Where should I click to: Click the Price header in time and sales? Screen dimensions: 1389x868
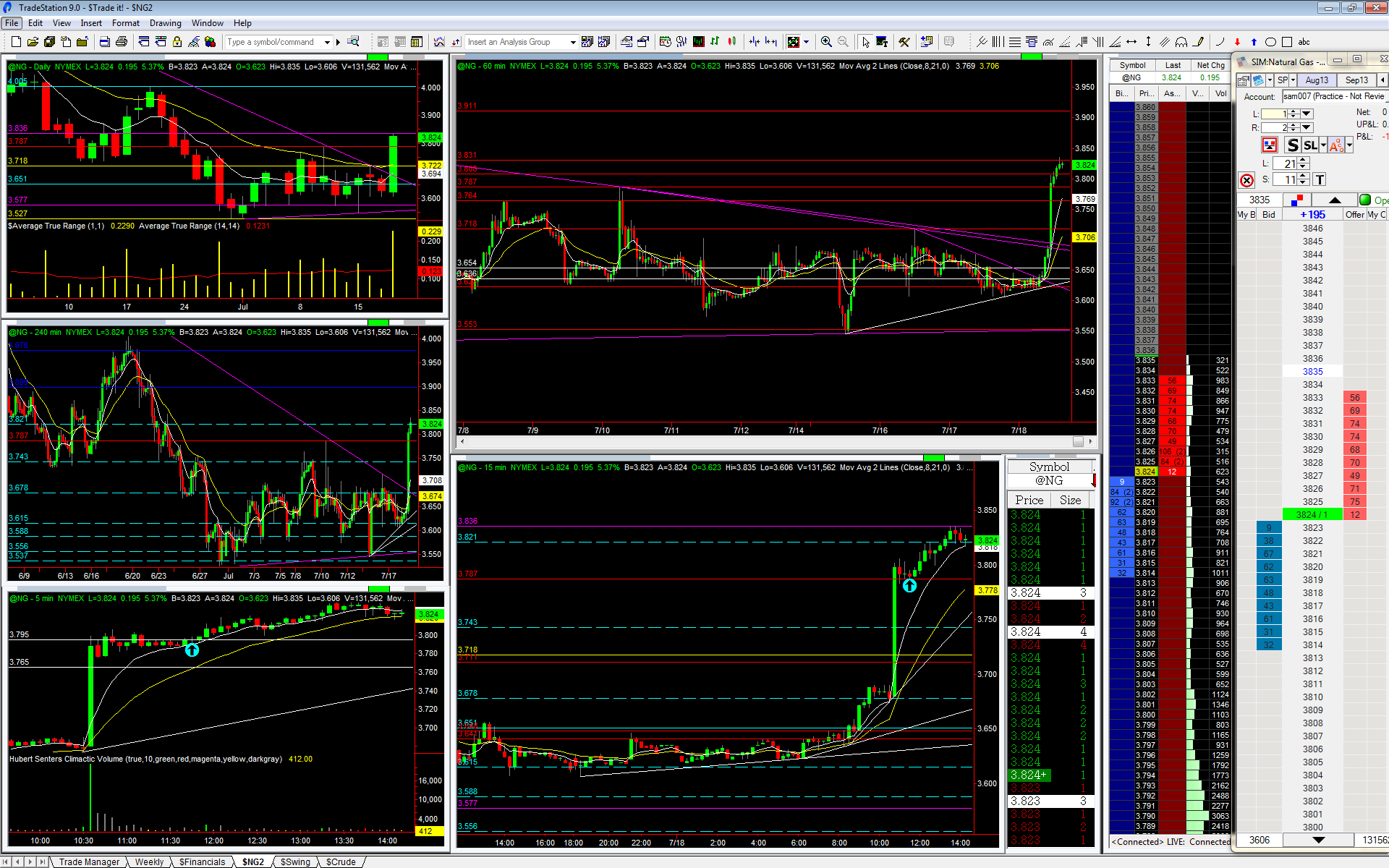[1029, 500]
